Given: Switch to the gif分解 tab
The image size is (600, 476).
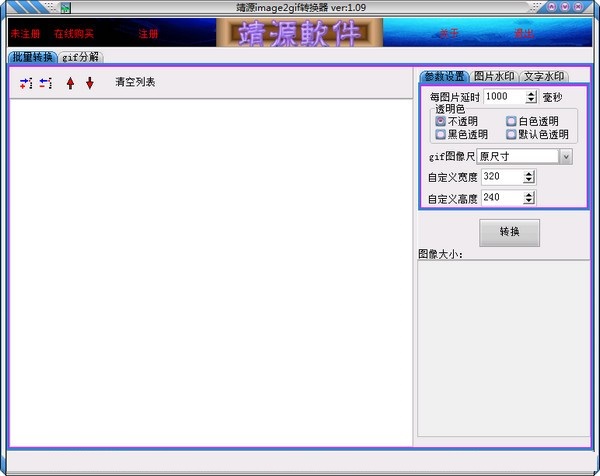Looking at the screenshot, I should [82, 57].
